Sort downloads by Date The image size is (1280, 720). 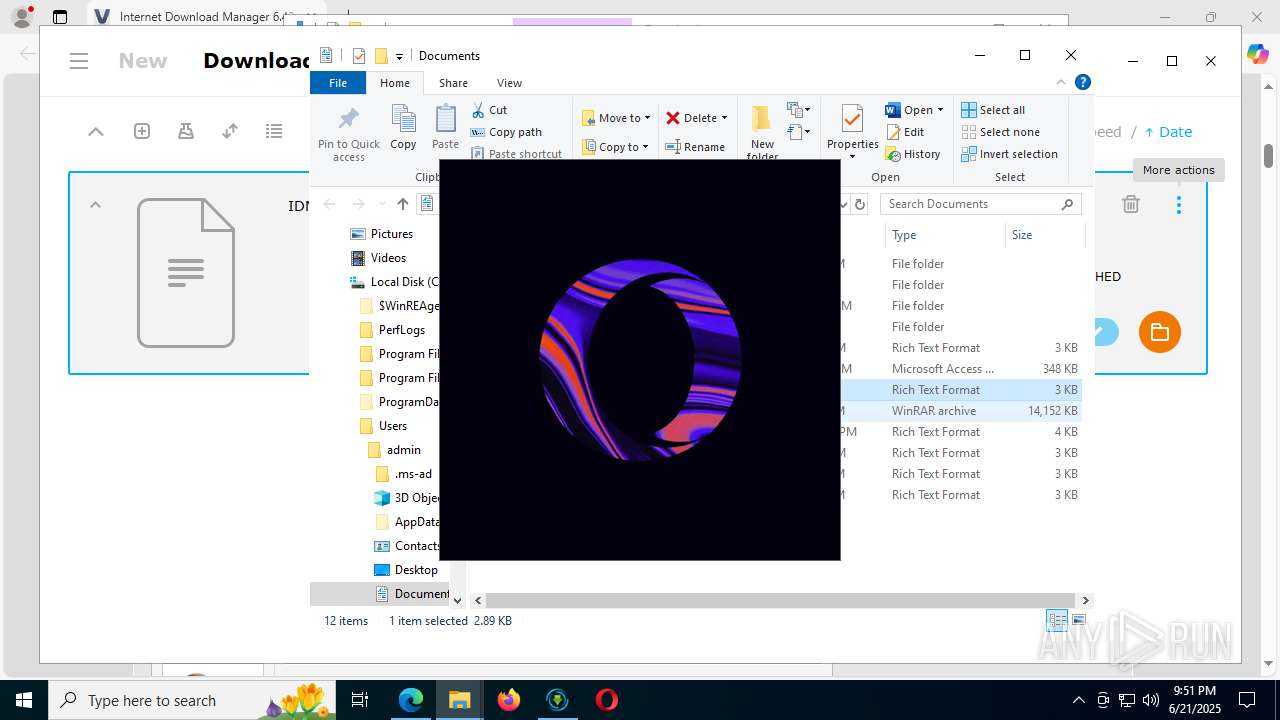(1168, 132)
